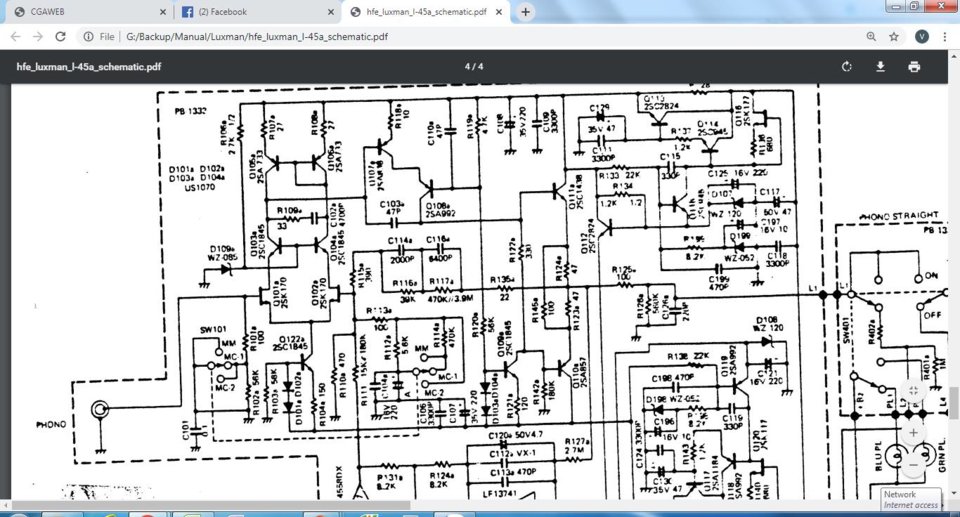This screenshot has height=517, width=960.
Task: Reload the current page
Action: tap(60, 37)
